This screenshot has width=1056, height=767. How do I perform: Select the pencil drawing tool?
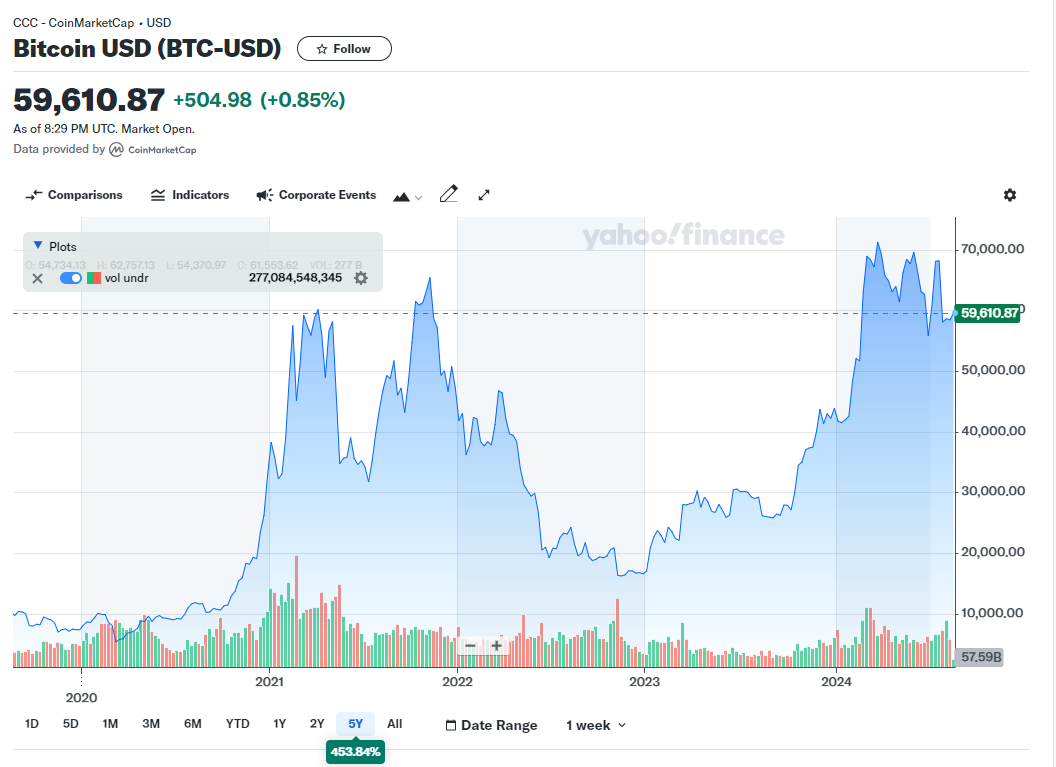coord(449,195)
